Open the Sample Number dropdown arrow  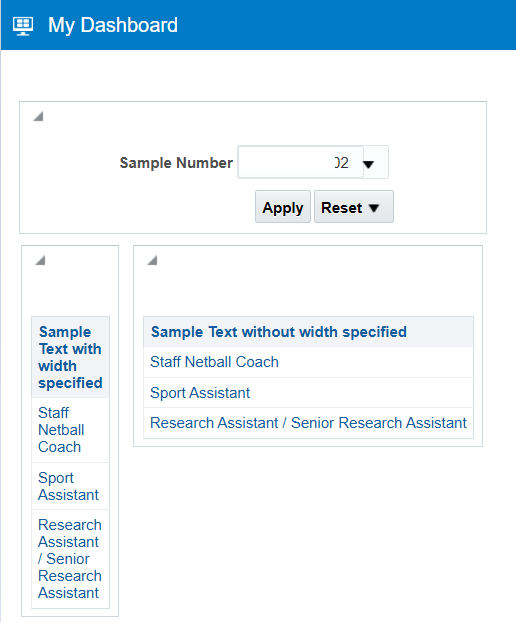[369, 163]
